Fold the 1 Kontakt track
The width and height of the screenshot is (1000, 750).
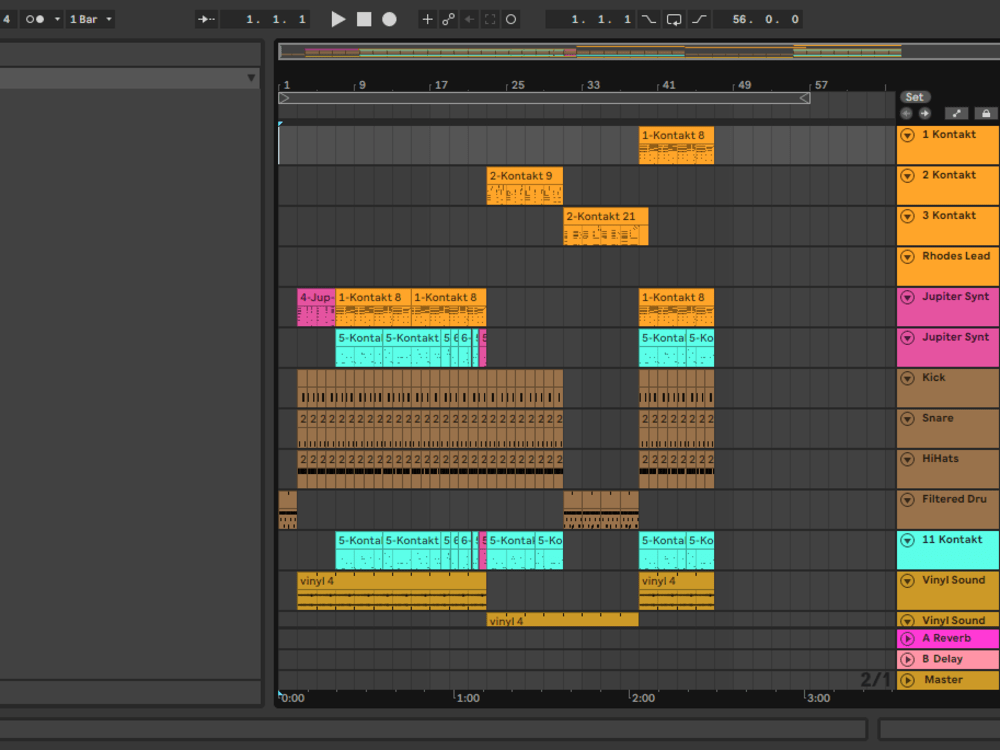908,135
